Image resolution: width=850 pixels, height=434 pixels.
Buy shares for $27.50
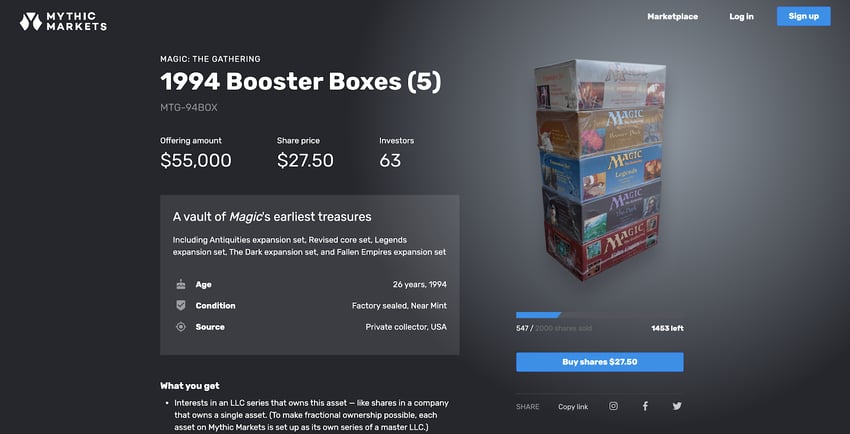click(x=600, y=362)
